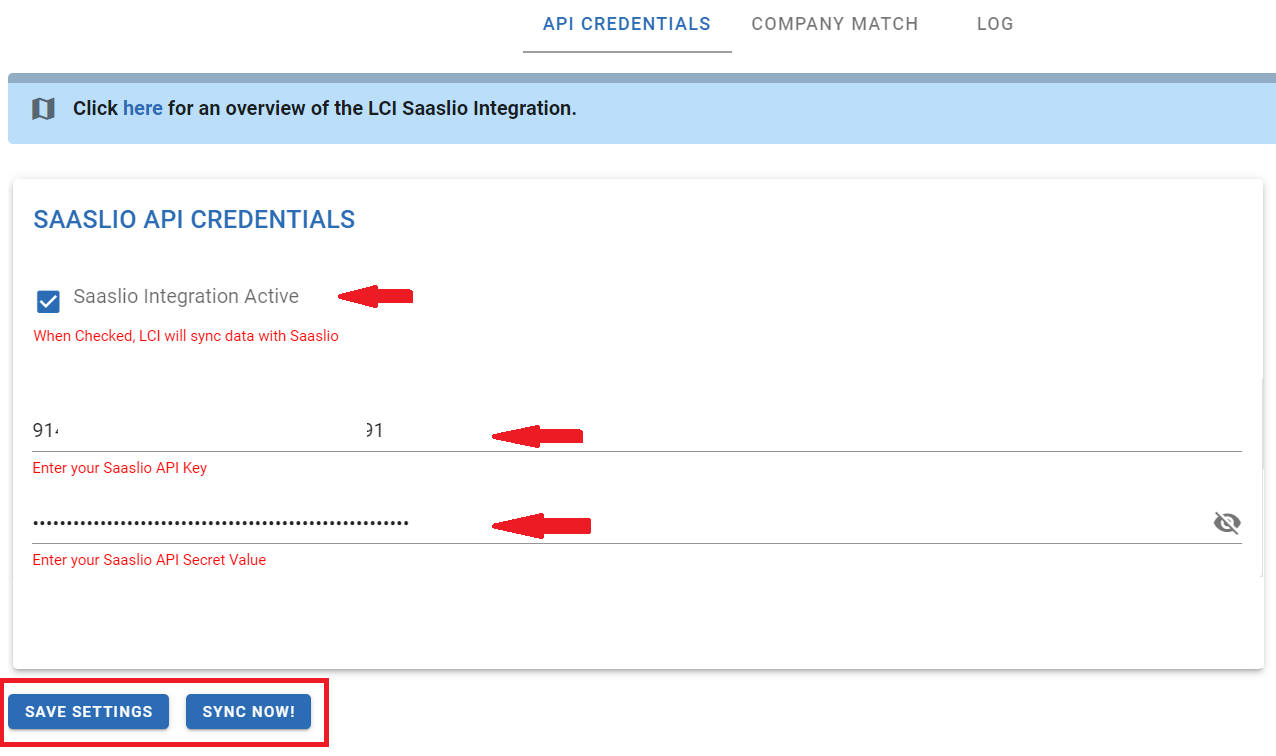Click the "Enter your Saaslio API Key" hint
Image resolution: width=1276 pixels, height=756 pixels.
coord(120,468)
